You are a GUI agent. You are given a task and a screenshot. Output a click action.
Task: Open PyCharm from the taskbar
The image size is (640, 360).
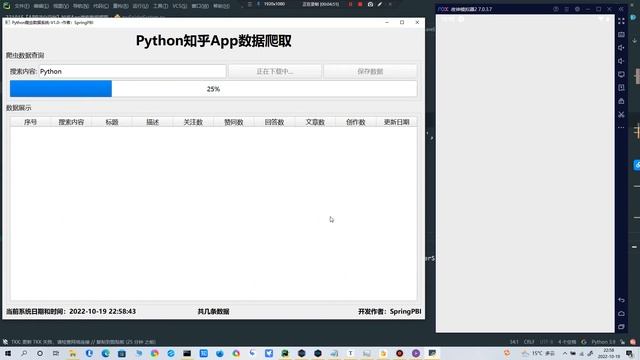coord(285,353)
